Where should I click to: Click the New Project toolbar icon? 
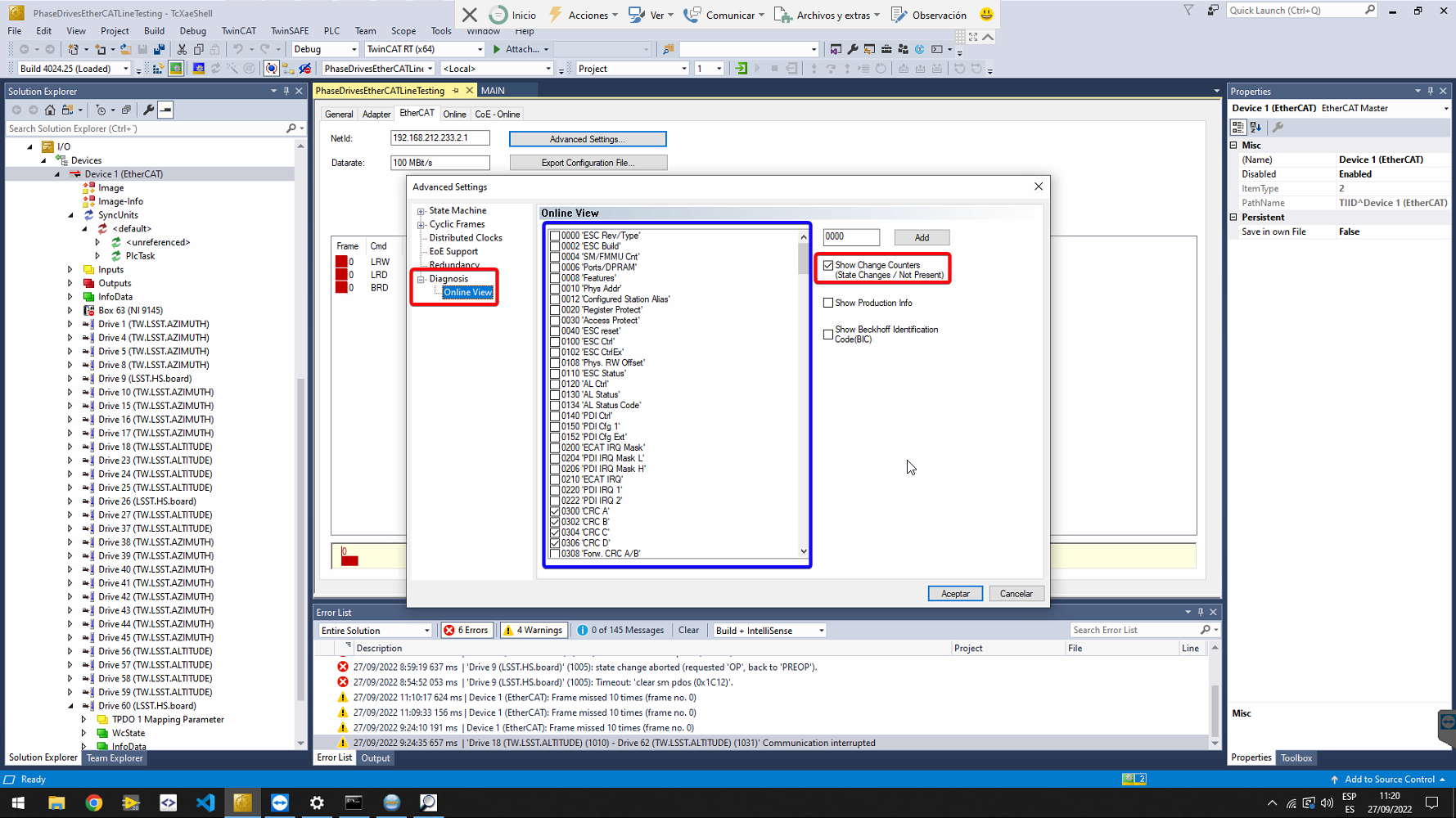pos(74,49)
